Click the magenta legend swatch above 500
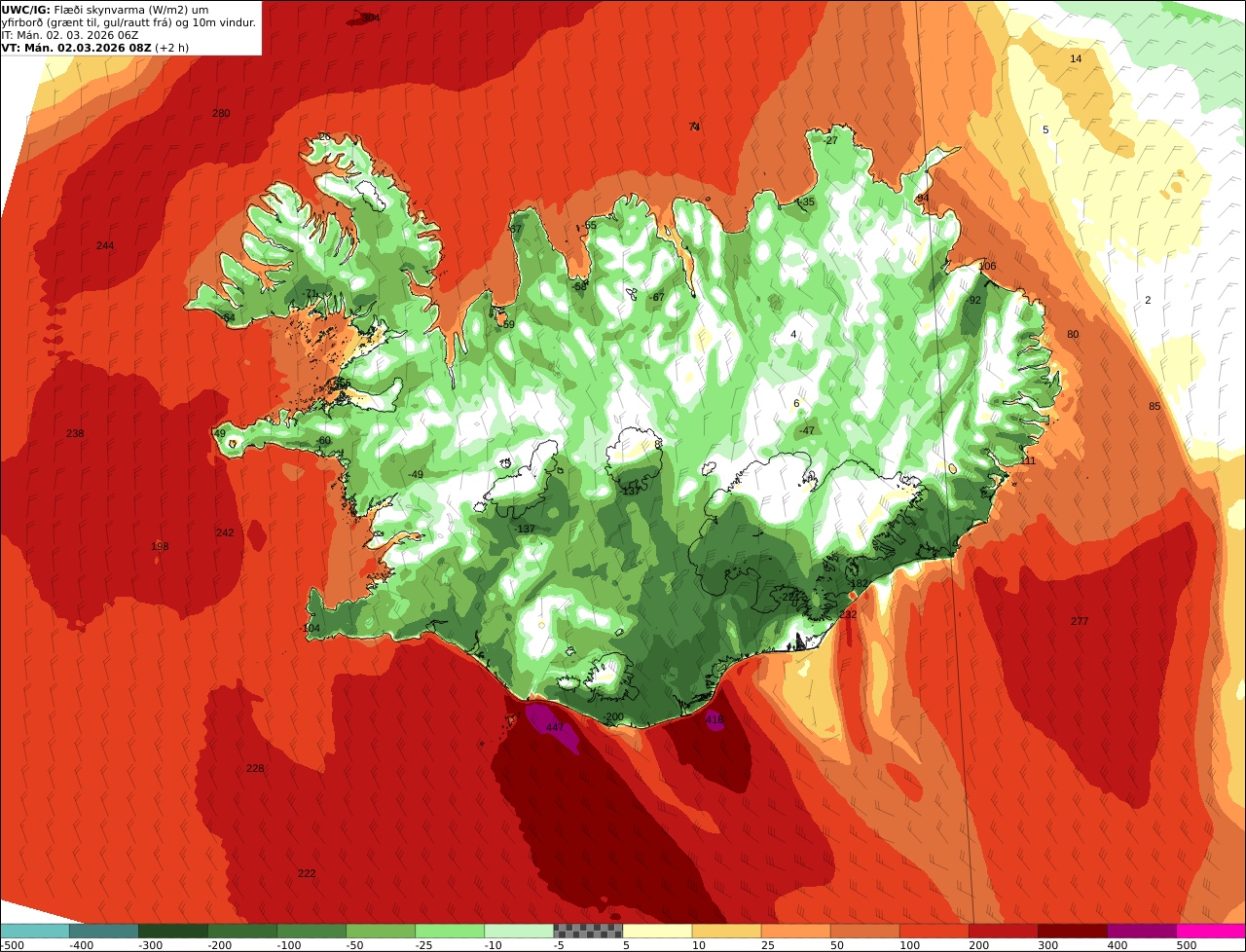Image resolution: width=1246 pixels, height=952 pixels. pos(1211,931)
